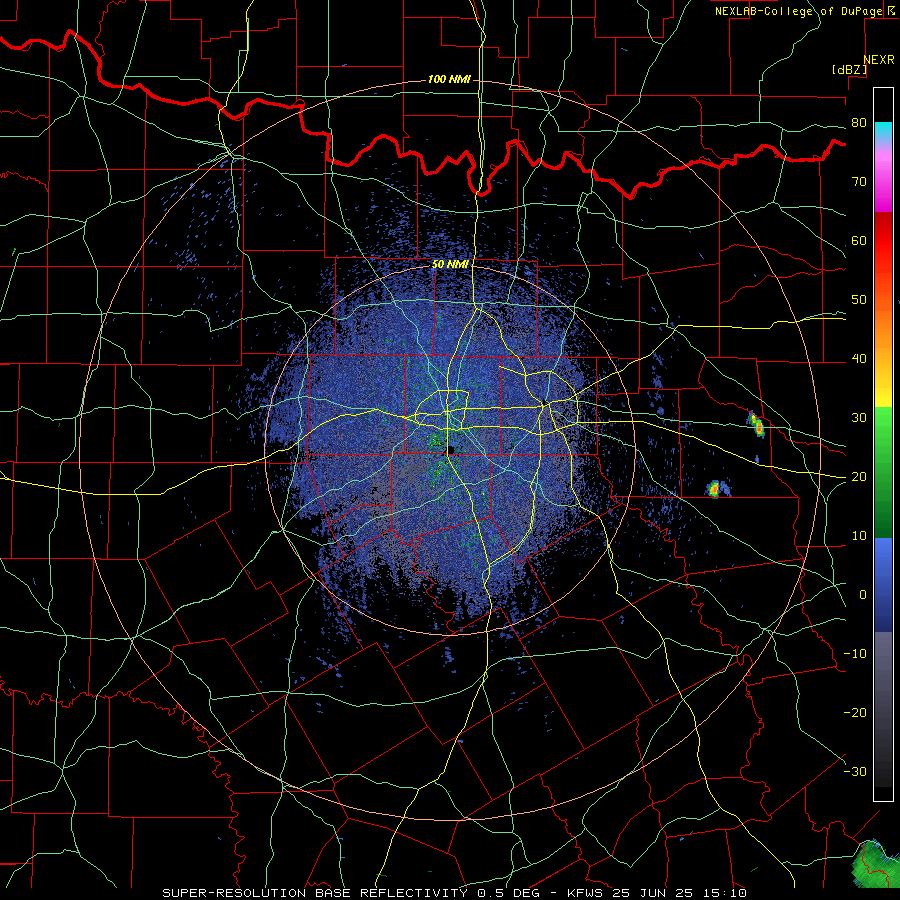The image size is (900, 900).
Task: Click the green band of the color bar
Action: pyautogui.click(x=883, y=472)
